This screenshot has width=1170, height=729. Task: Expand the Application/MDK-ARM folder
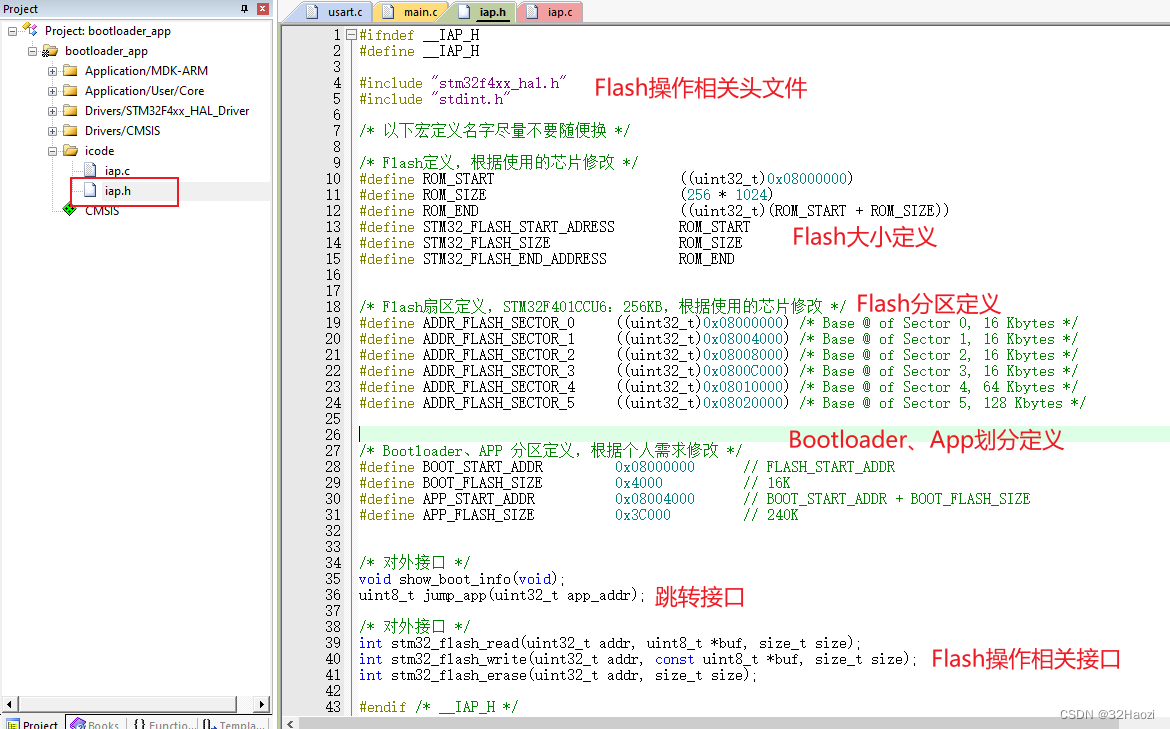click(x=52, y=71)
